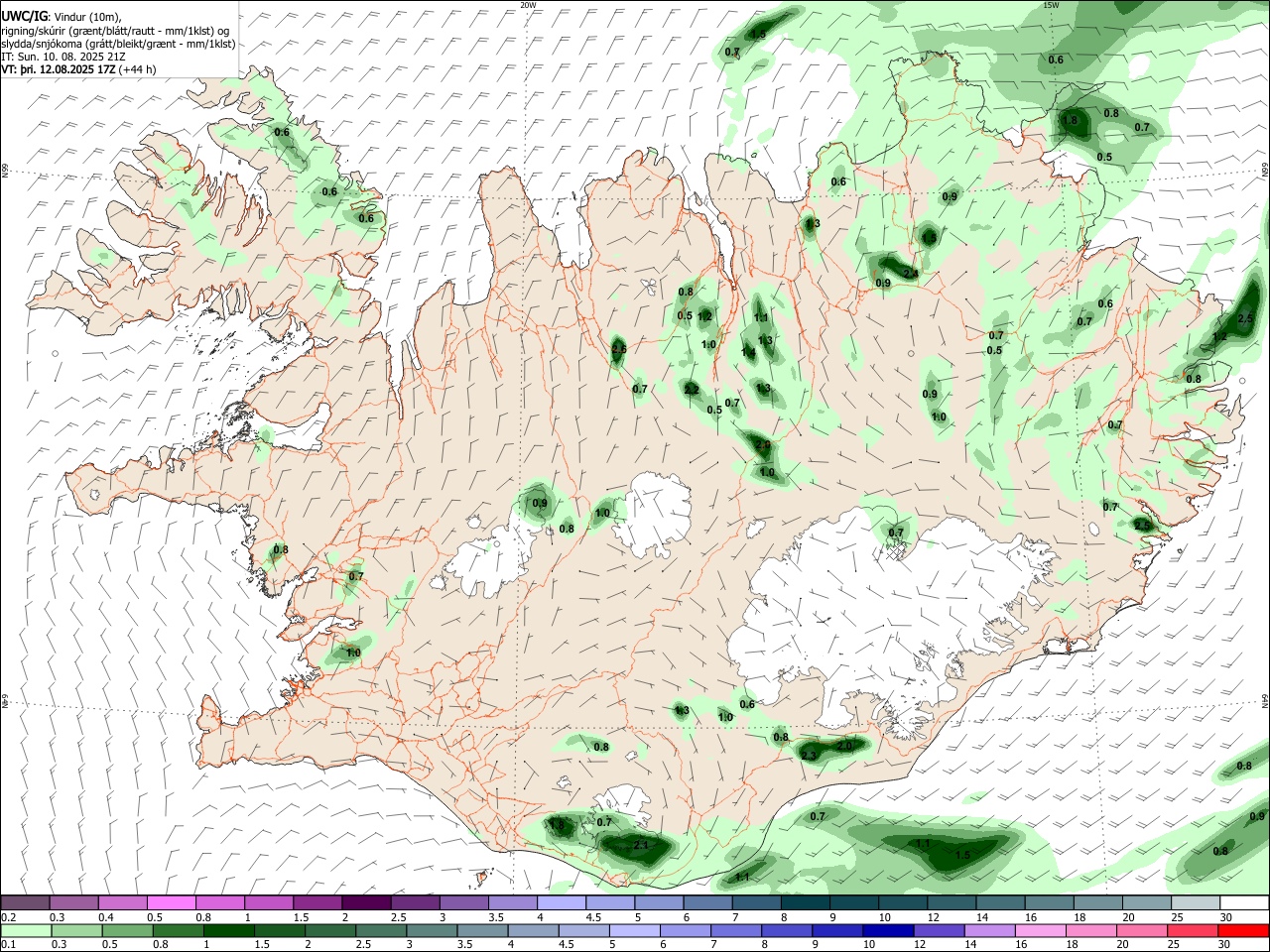Pick the 5–6 snow legend swatch
This screenshot has height=952, width=1270.
(658, 902)
